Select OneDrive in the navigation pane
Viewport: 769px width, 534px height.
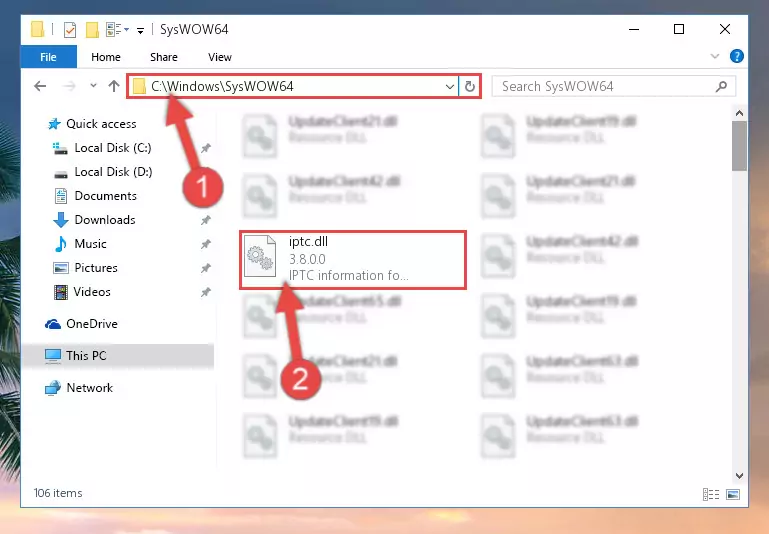(92, 324)
